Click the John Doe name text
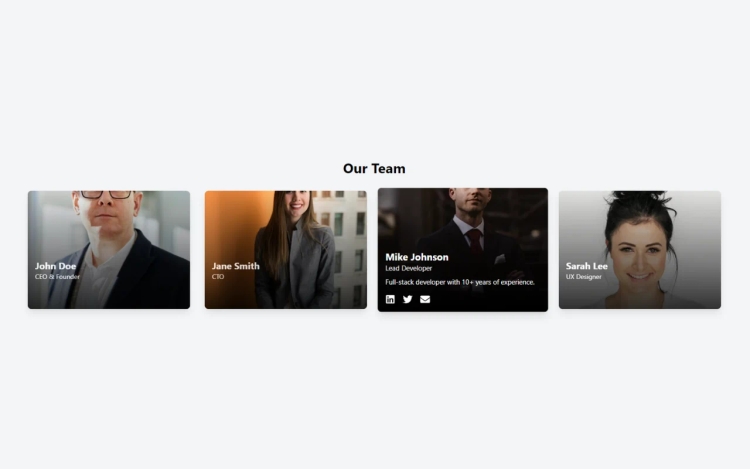Viewport: 750px width, 469px height. pos(55,266)
